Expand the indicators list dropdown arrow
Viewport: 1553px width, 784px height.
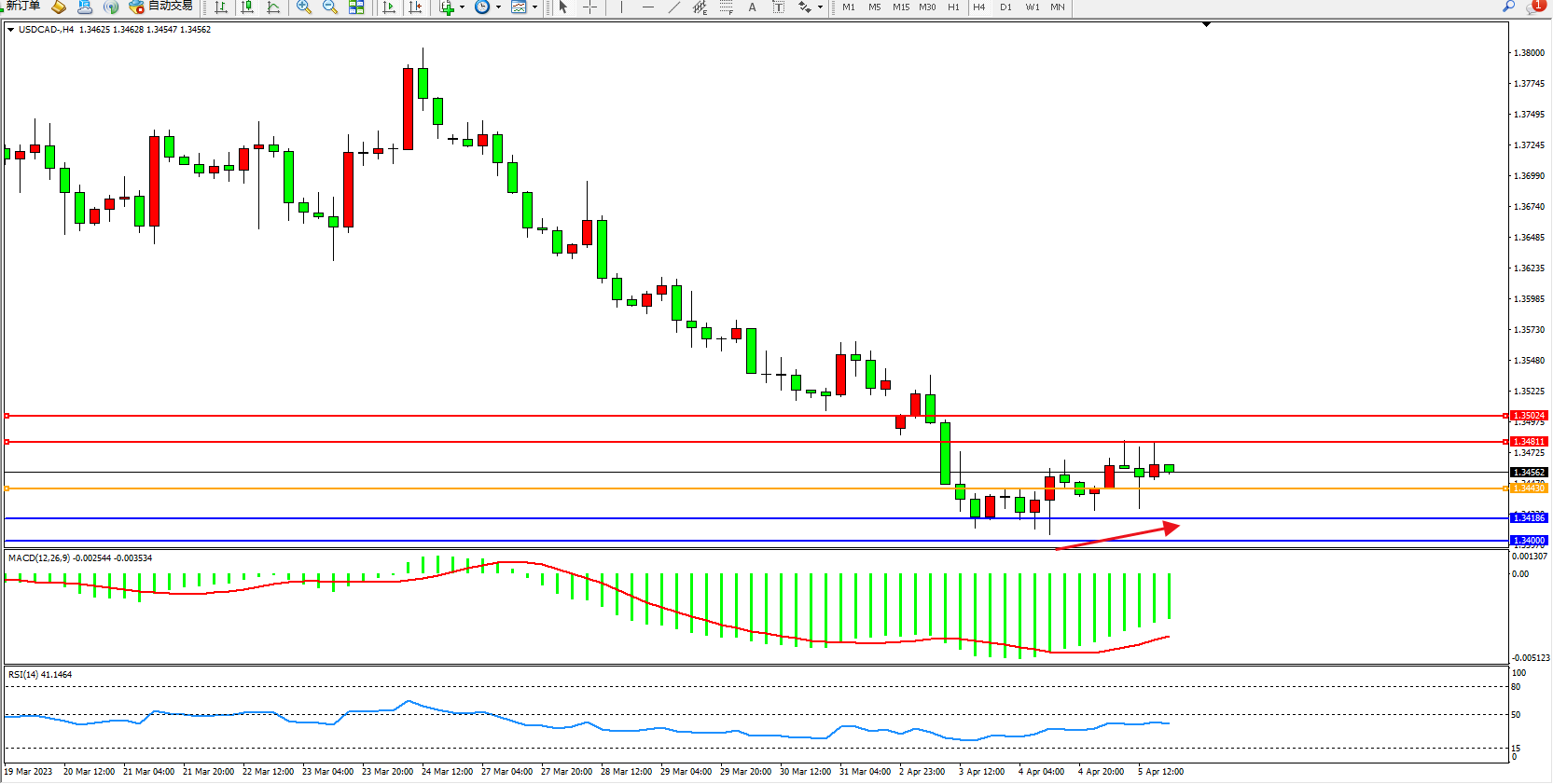[x=463, y=7]
